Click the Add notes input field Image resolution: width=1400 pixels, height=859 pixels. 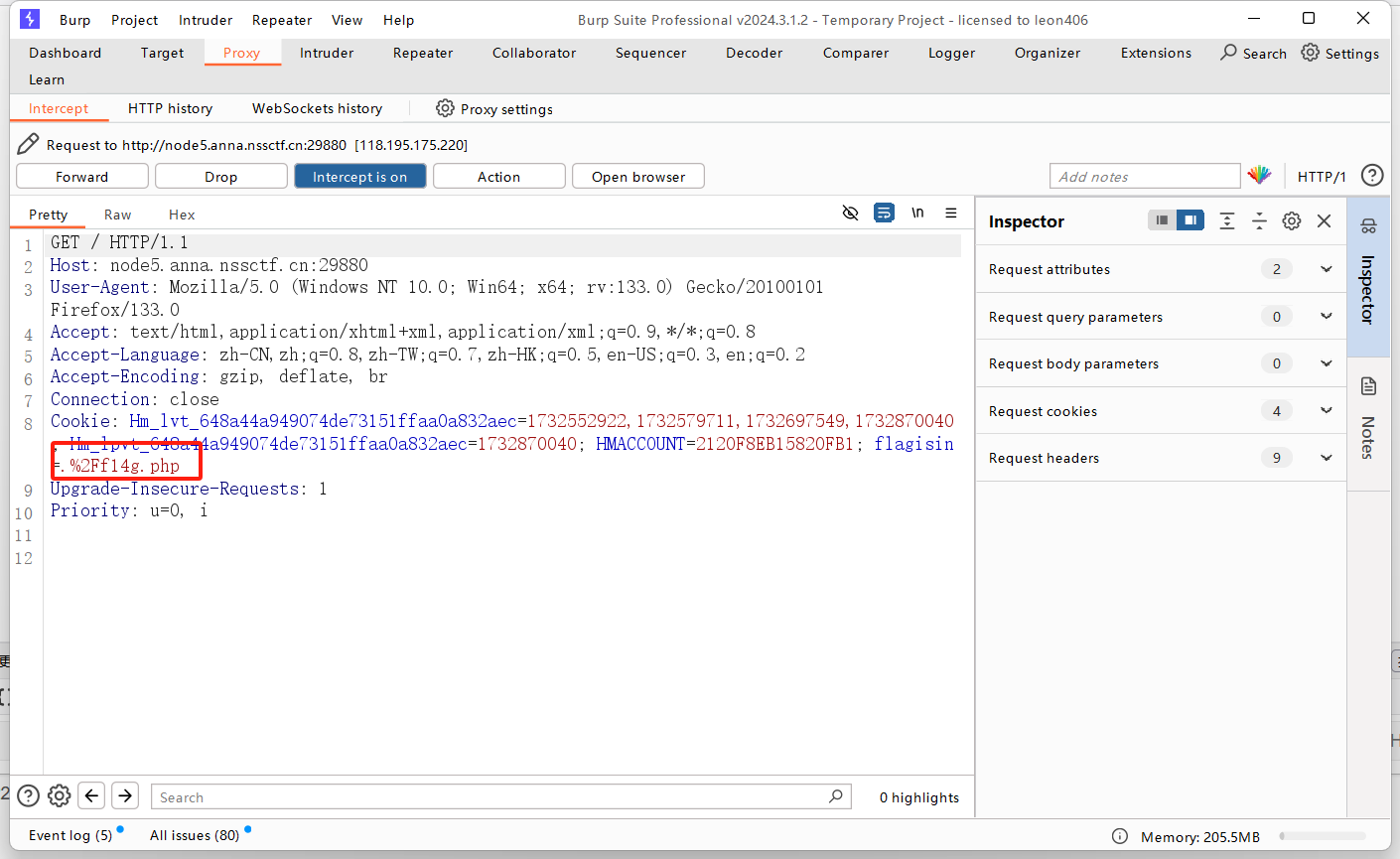pyautogui.click(x=1145, y=176)
